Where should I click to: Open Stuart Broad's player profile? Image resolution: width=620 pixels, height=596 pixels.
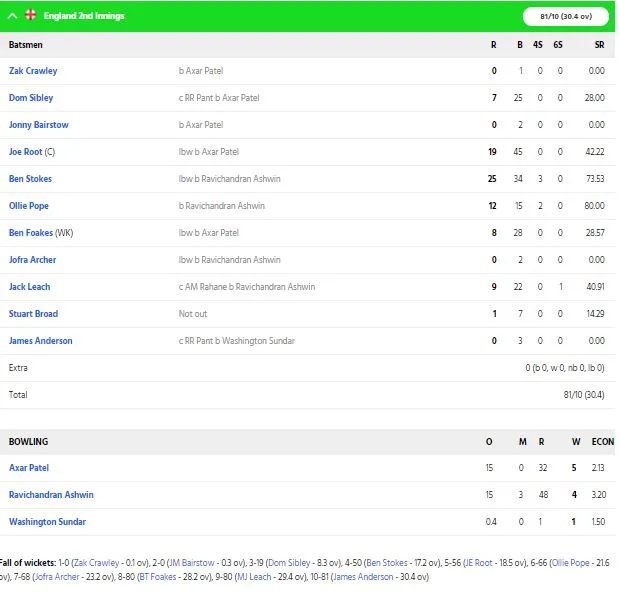tap(33, 314)
